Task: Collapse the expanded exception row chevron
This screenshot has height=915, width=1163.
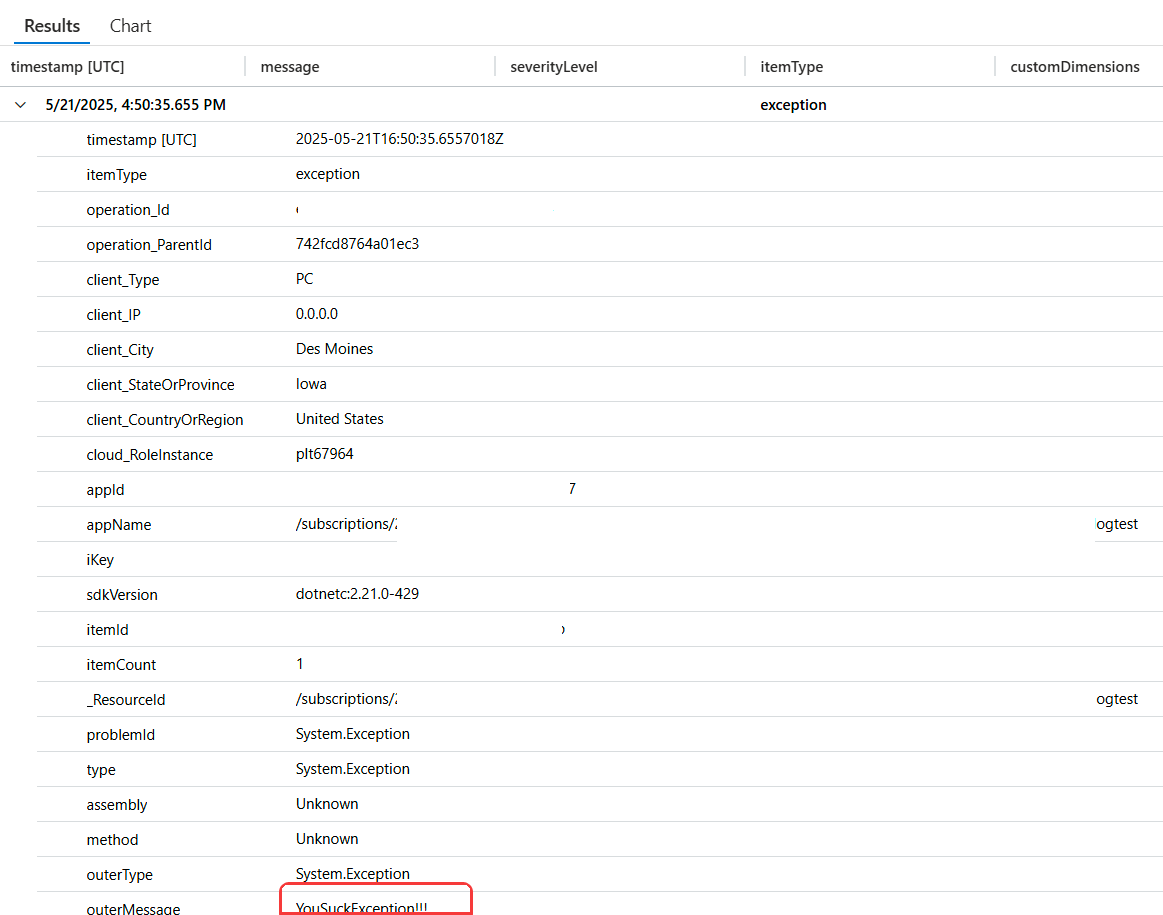Action: coord(21,105)
